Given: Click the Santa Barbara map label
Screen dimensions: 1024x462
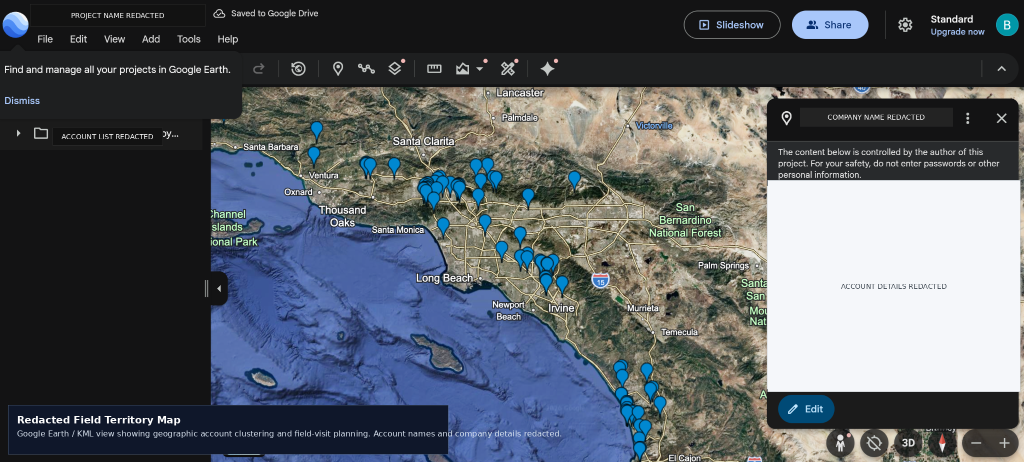Looking at the screenshot, I should coord(270,147).
